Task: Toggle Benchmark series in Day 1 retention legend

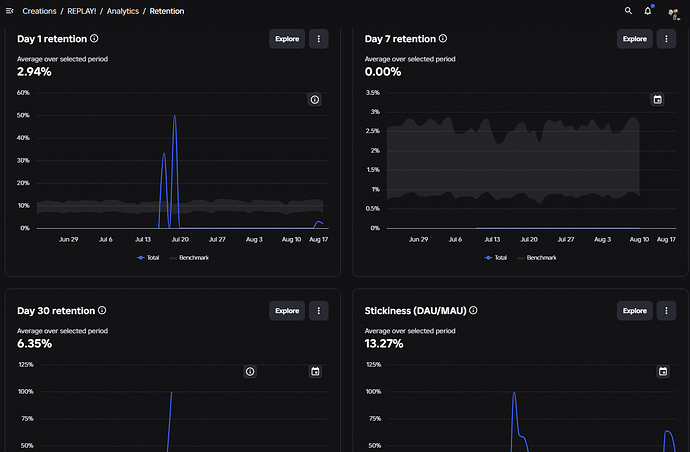Action: point(189,258)
